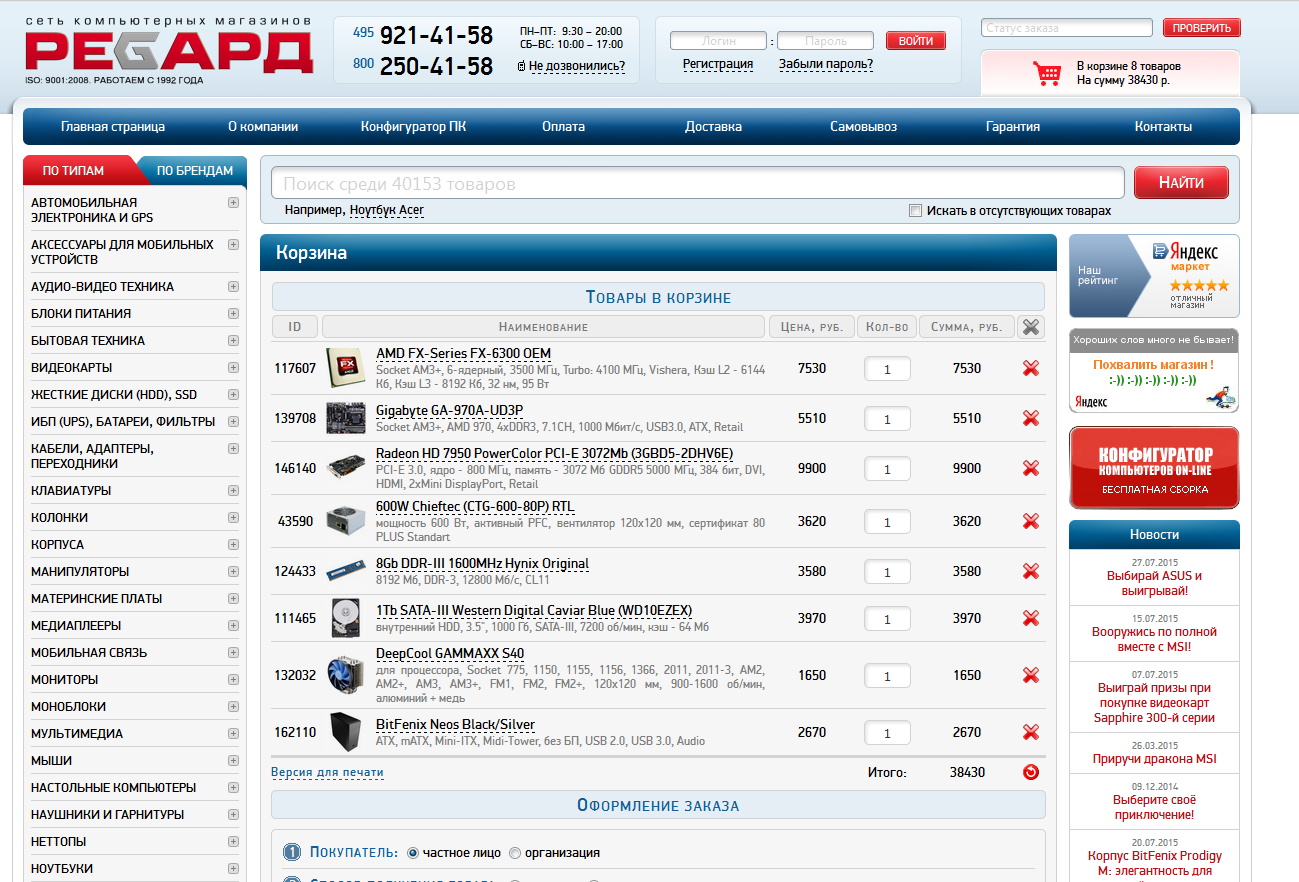The image size is (1299, 882).
Task: Open the Оплата menu item
Action: point(564,127)
